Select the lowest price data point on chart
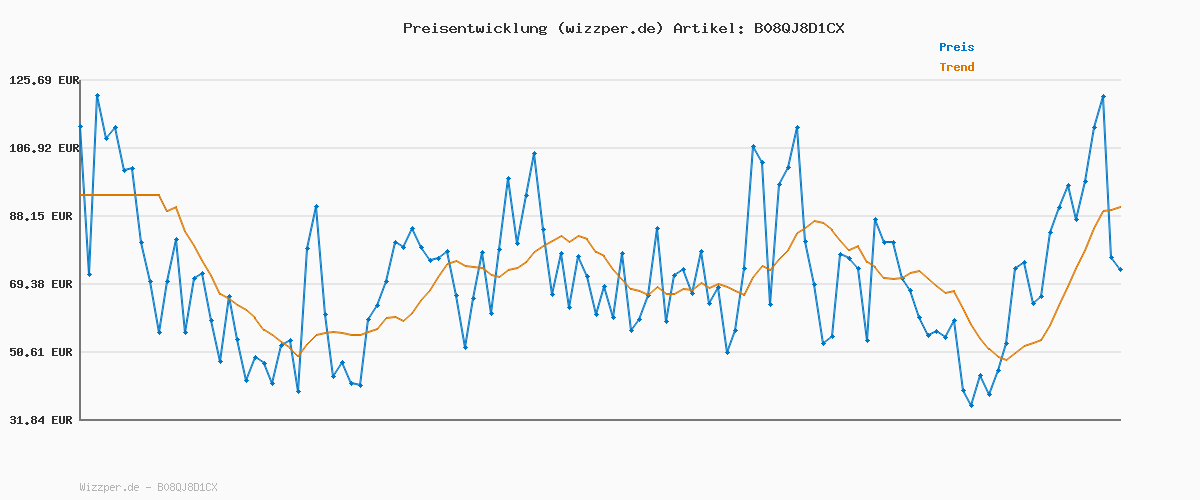The image size is (1200, 500). click(x=971, y=405)
